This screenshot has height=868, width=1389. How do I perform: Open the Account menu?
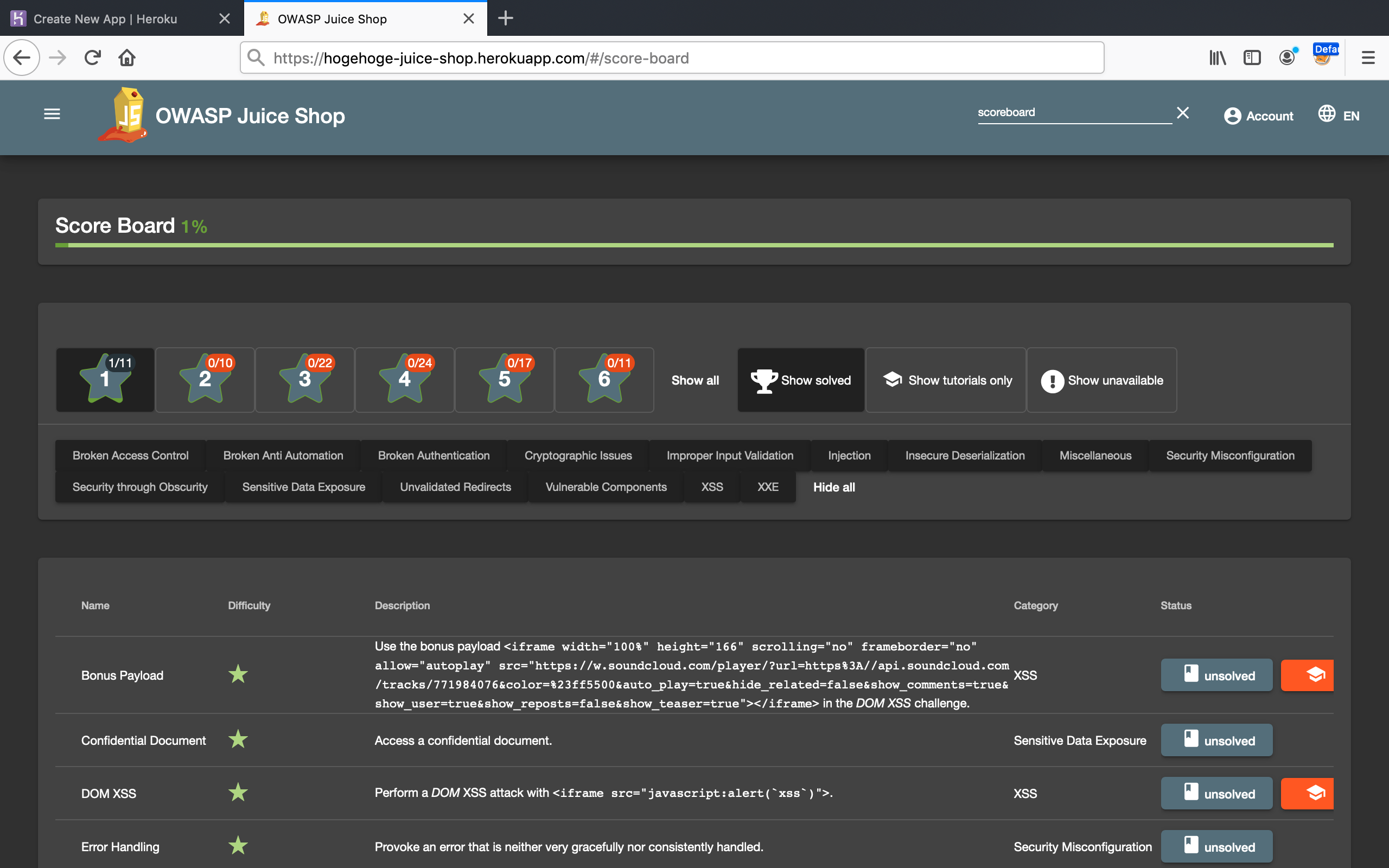tap(1258, 116)
